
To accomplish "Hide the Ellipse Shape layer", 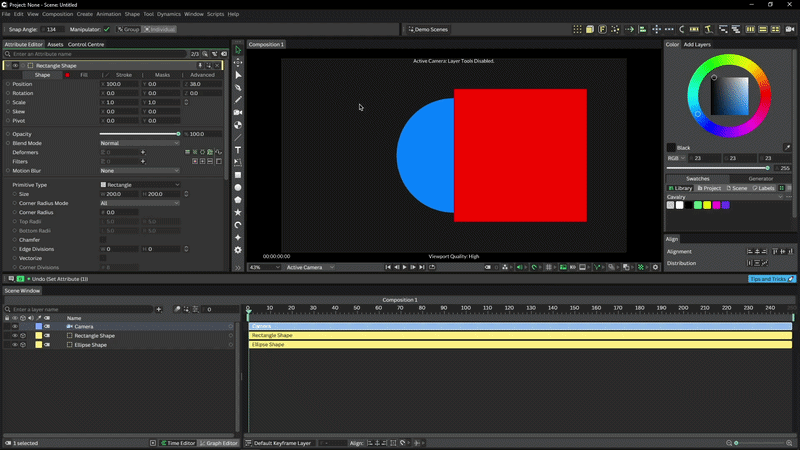I will pyautogui.click(x=15, y=345).
